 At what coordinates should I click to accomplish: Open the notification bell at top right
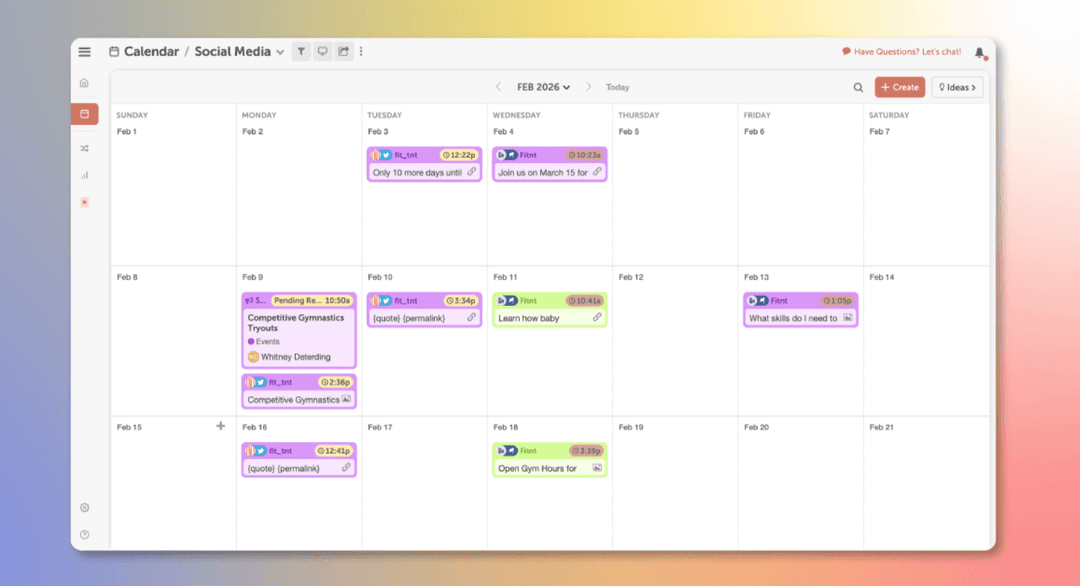977,51
